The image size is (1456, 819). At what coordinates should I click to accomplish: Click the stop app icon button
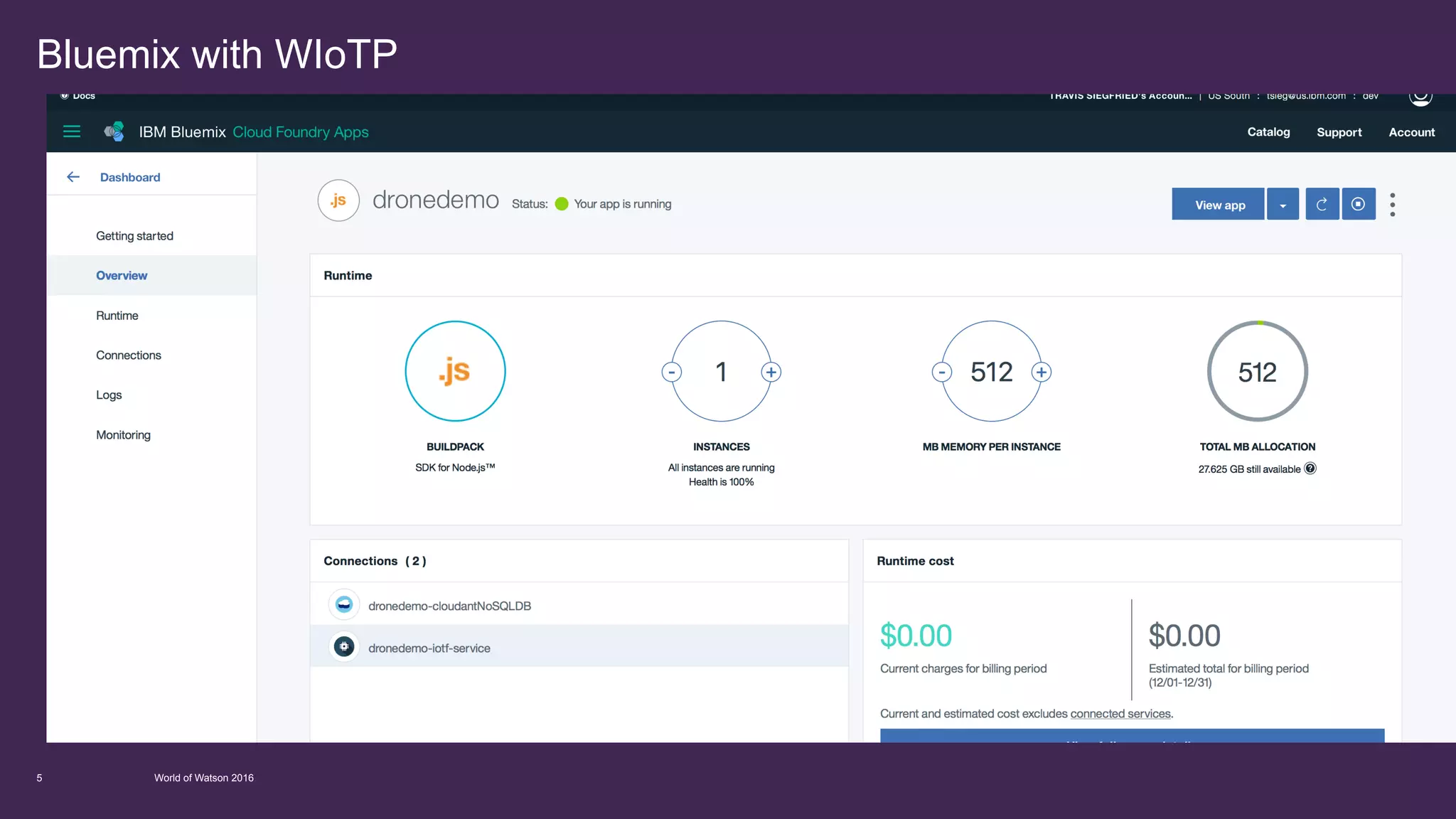[1358, 205]
